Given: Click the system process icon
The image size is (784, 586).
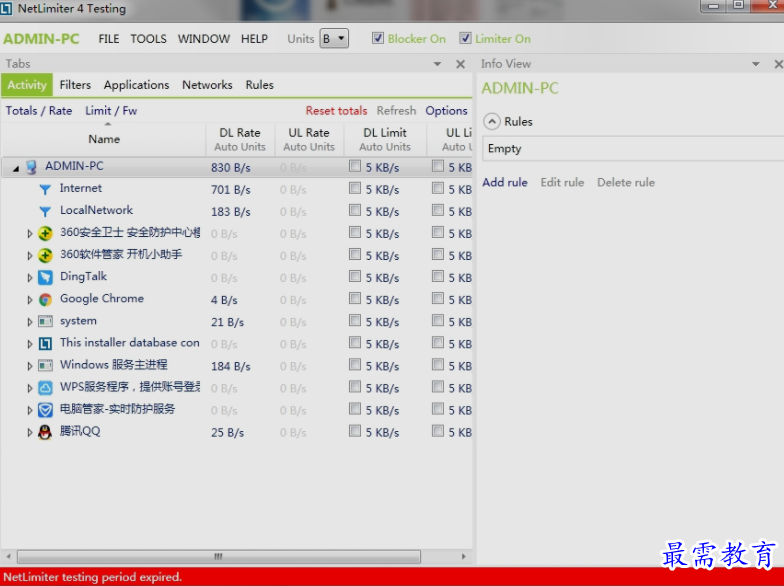Looking at the screenshot, I should tap(45, 321).
